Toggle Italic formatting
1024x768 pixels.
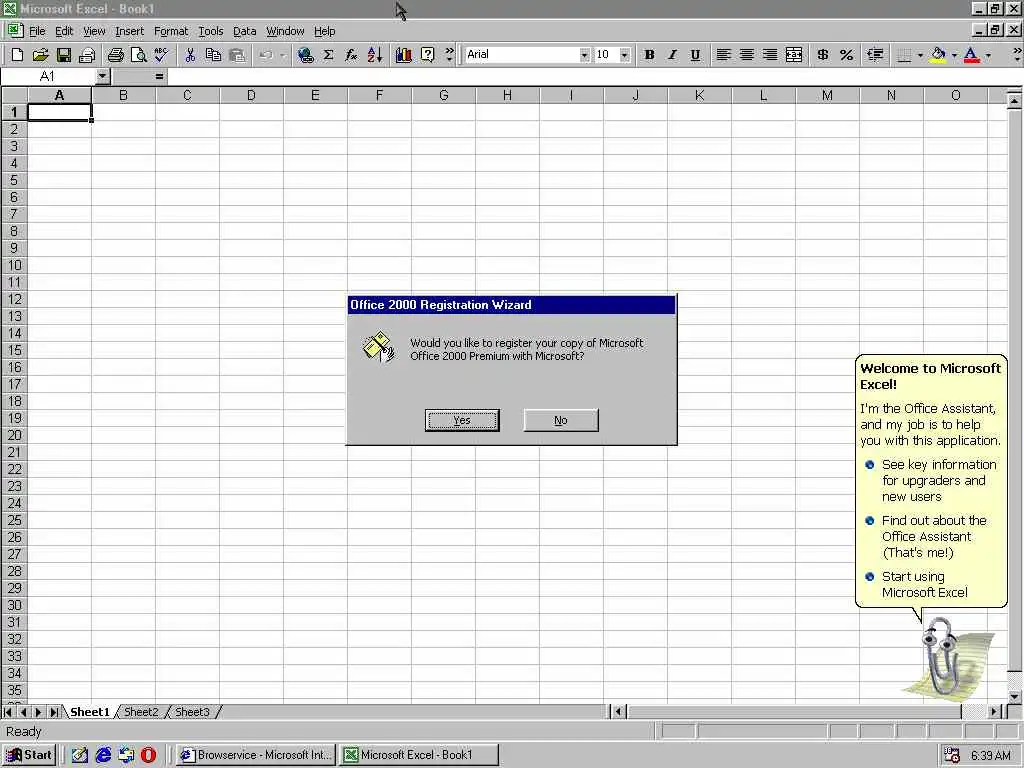click(672, 55)
